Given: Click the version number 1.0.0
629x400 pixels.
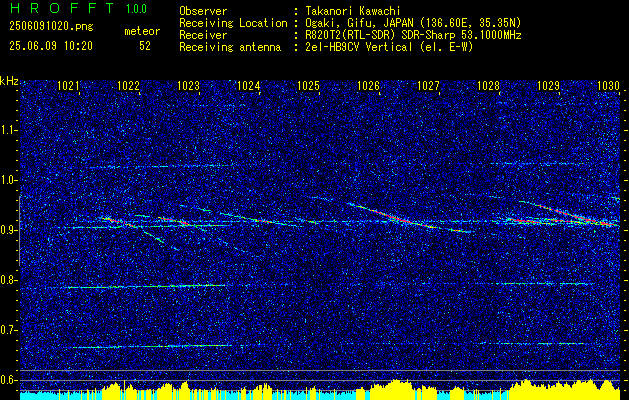Looking at the screenshot, I should pyautogui.click(x=136, y=9).
